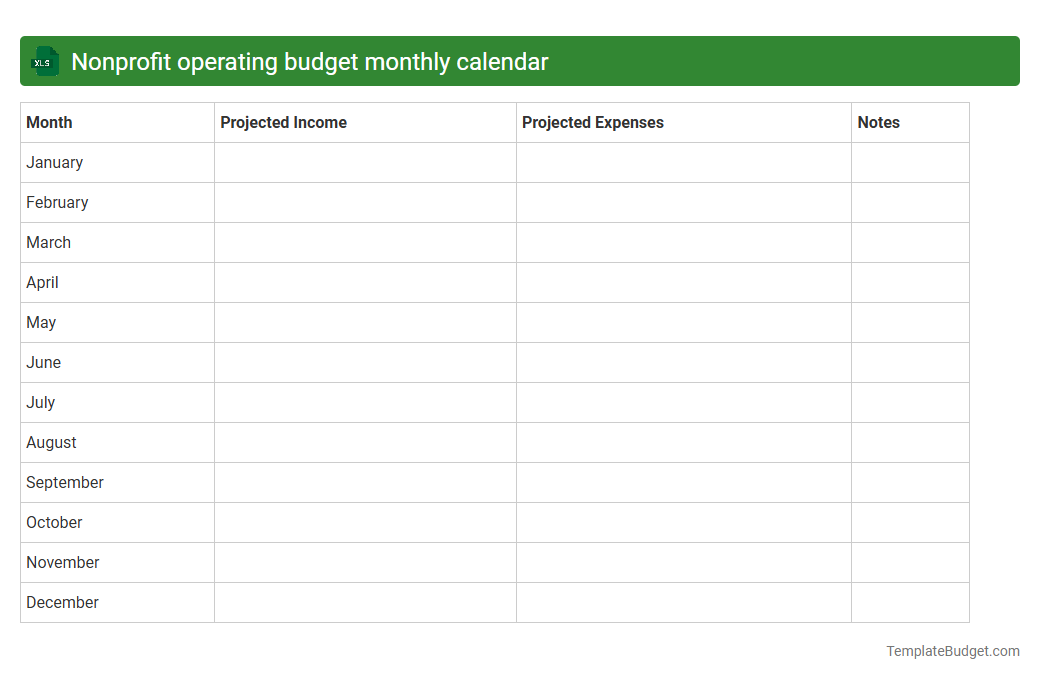Select the December month cell
This screenshot has height=680, width=1040.
pyautogui.click(x=62, y=602)
